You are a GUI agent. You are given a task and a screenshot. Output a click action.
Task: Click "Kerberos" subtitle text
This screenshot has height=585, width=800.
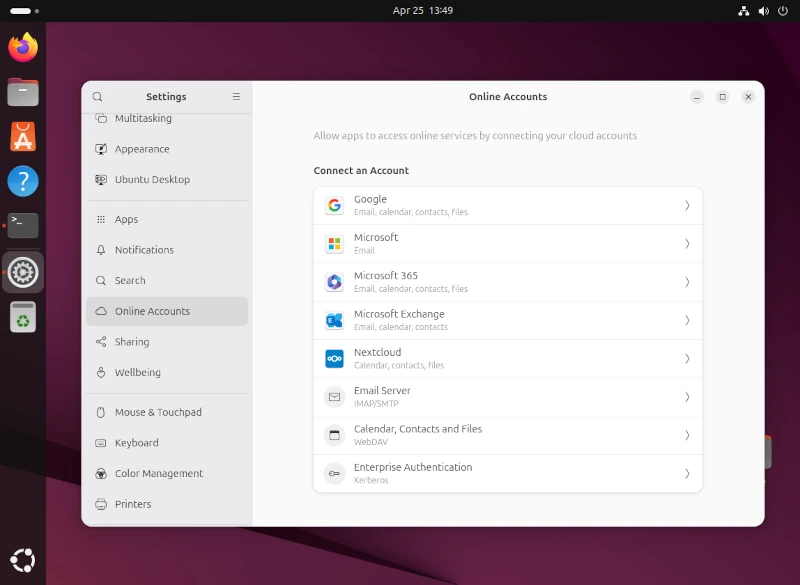click(371, 480)
